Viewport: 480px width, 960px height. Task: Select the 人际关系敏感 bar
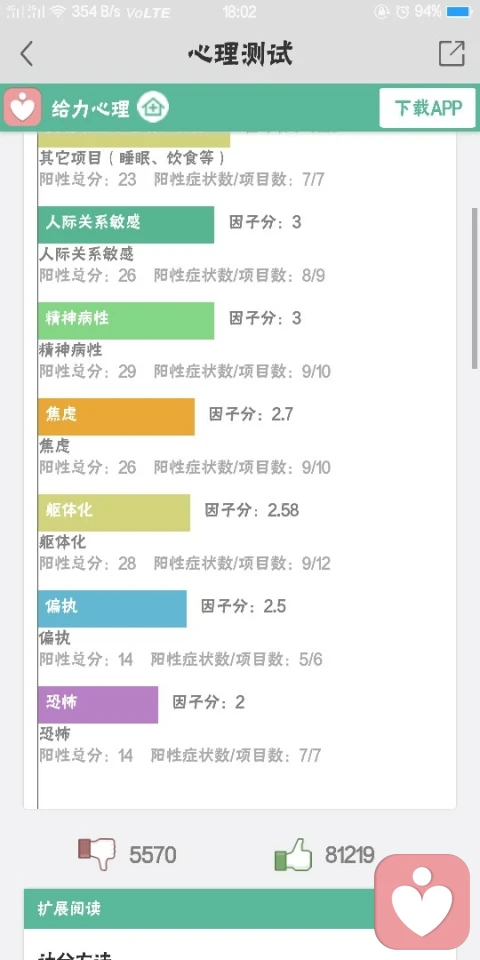click(126, 225)
